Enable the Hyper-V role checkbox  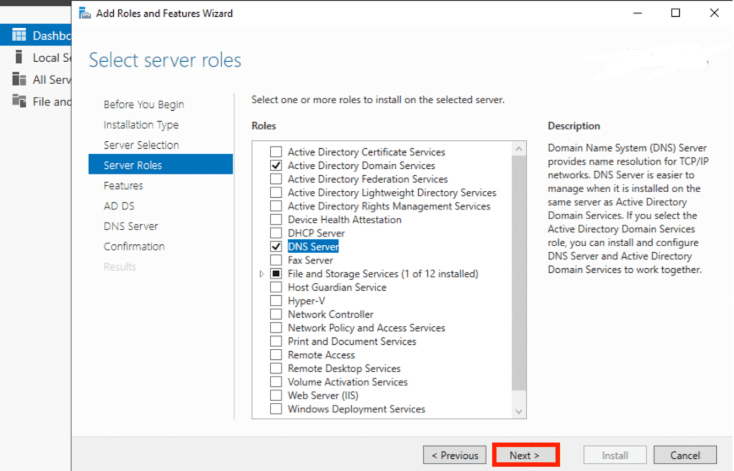[x=276, y=301]
